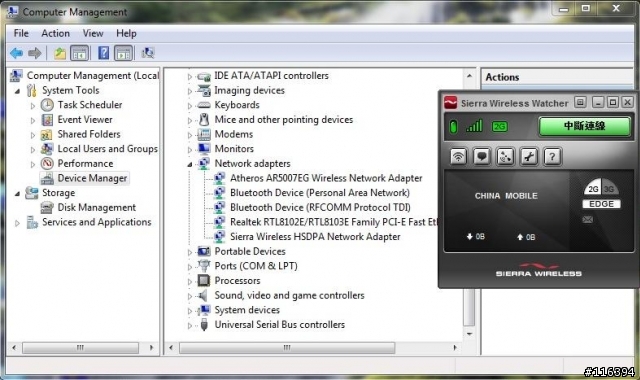640x380 pixels.
Task: Expand the Event Viewer node
Action: [33, 120]
